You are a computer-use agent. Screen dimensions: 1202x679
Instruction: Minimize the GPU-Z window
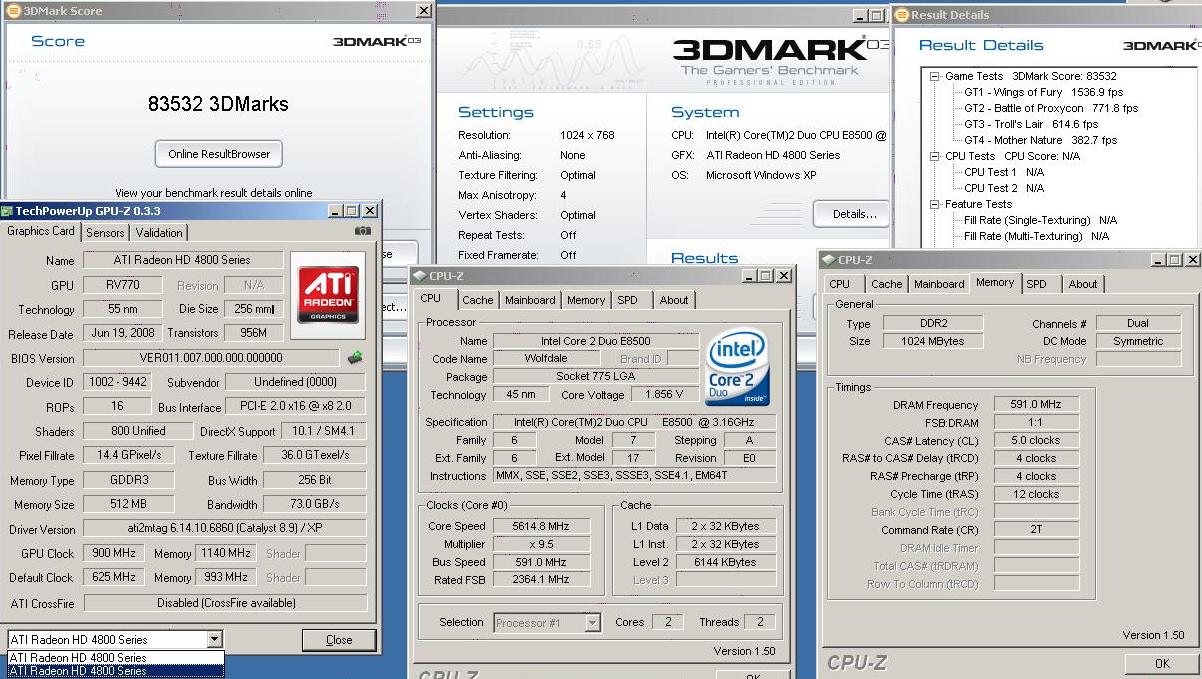point(333,211)
